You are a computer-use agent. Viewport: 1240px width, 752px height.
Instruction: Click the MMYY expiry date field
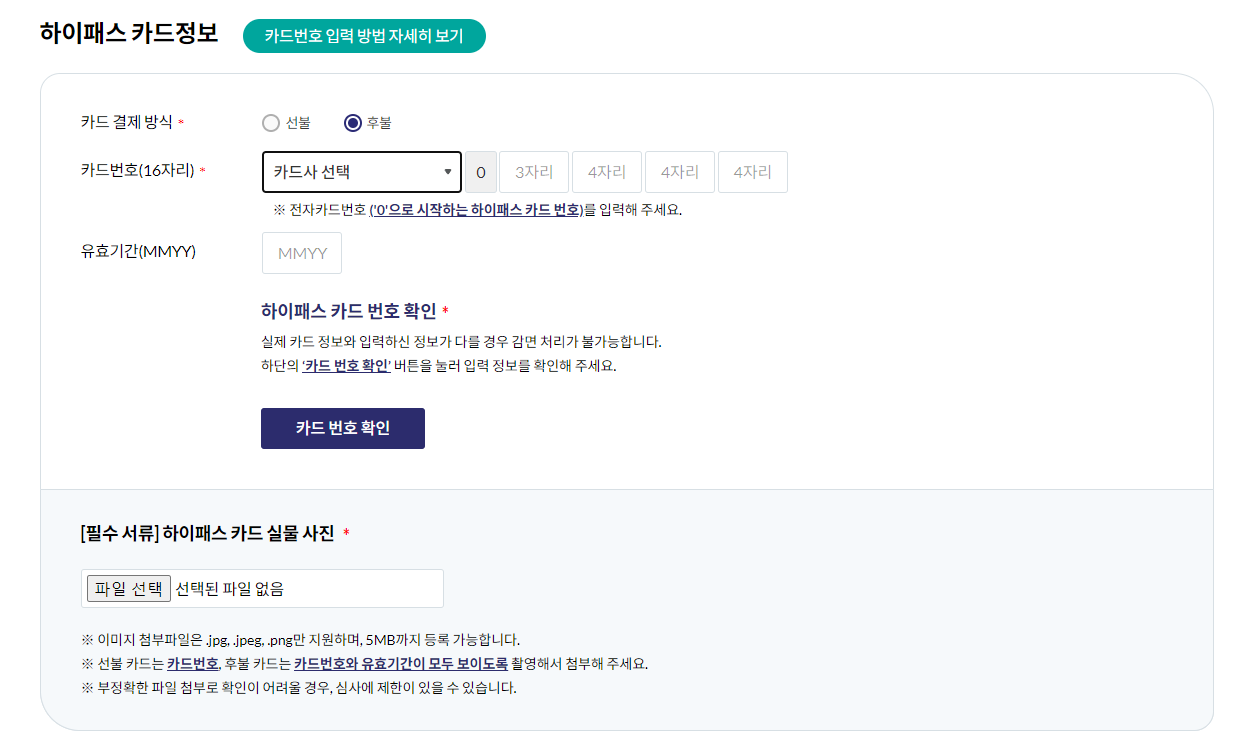click(302, 253)
